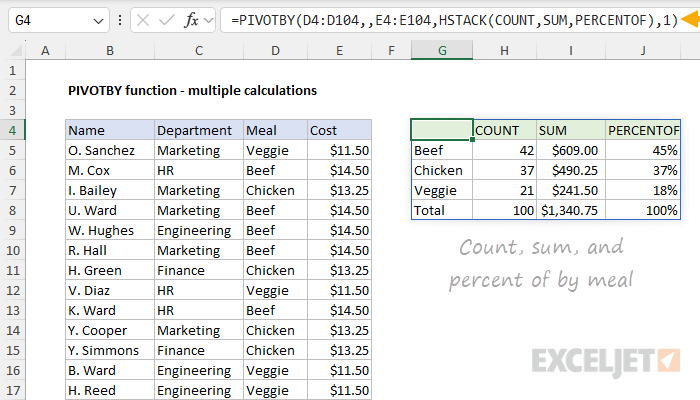Image resolution: width=700 pixels, height=400 pixels.
Task: Confirm formula entry with the checkmark icon
Action: [167, 21]
